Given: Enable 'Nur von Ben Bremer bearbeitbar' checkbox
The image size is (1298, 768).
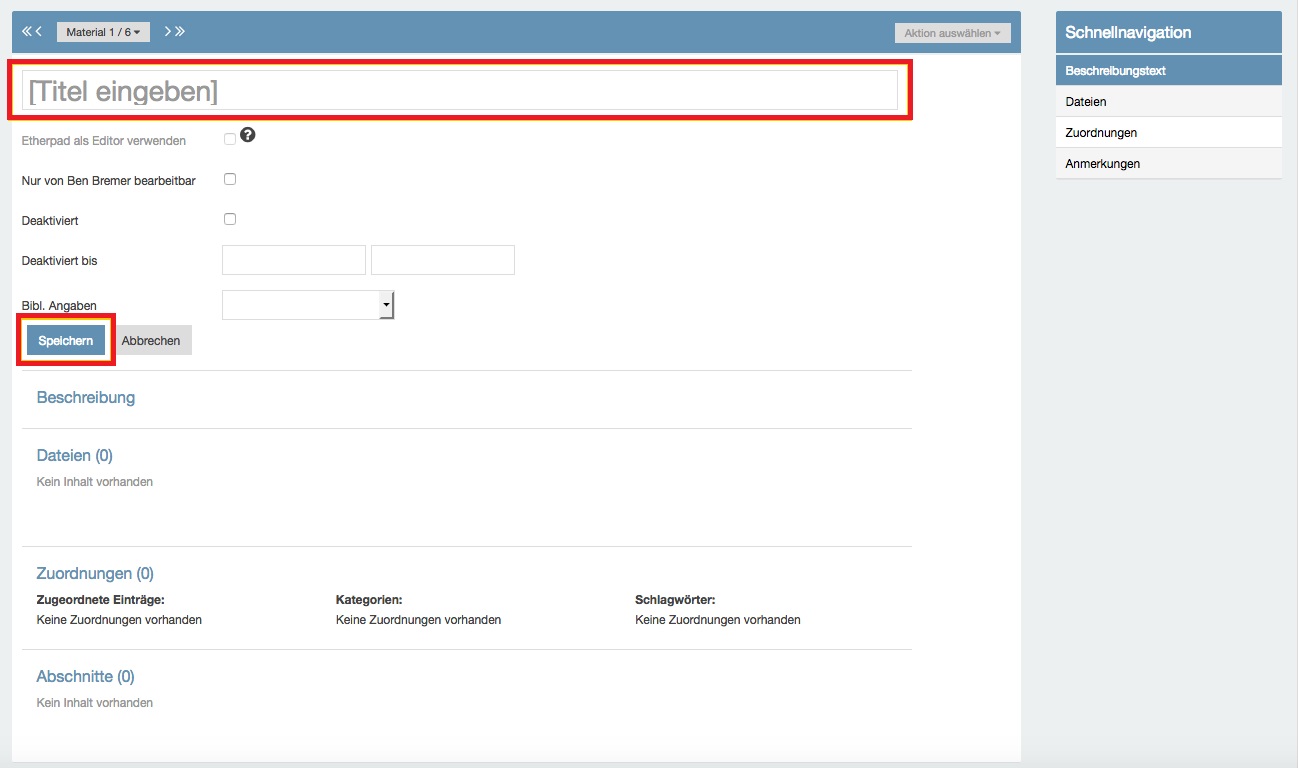Looking at the screenshot, I should pyautogui.click(x=230, y=180).
